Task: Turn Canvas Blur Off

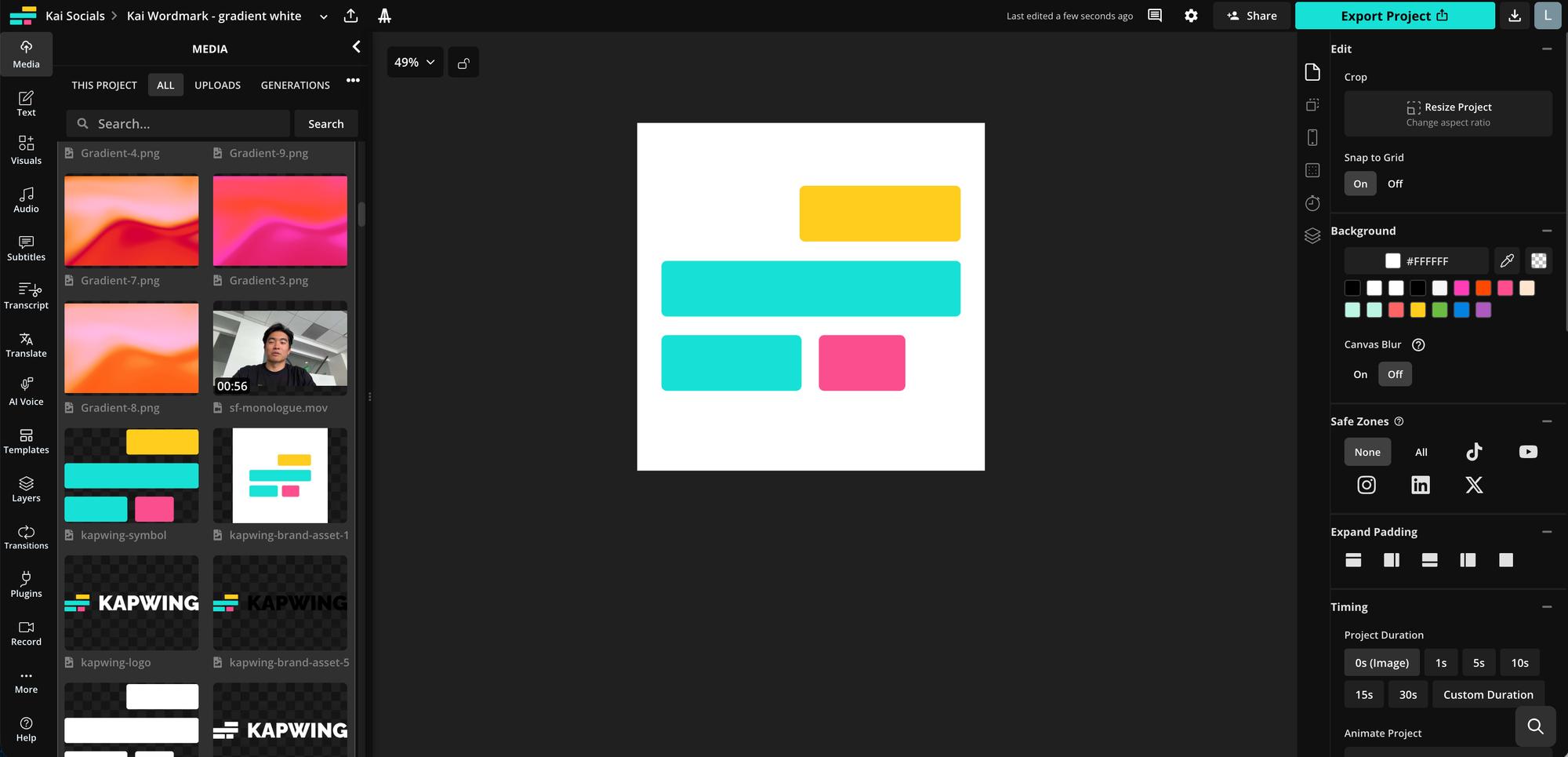Action: (x=1396, y=374)
